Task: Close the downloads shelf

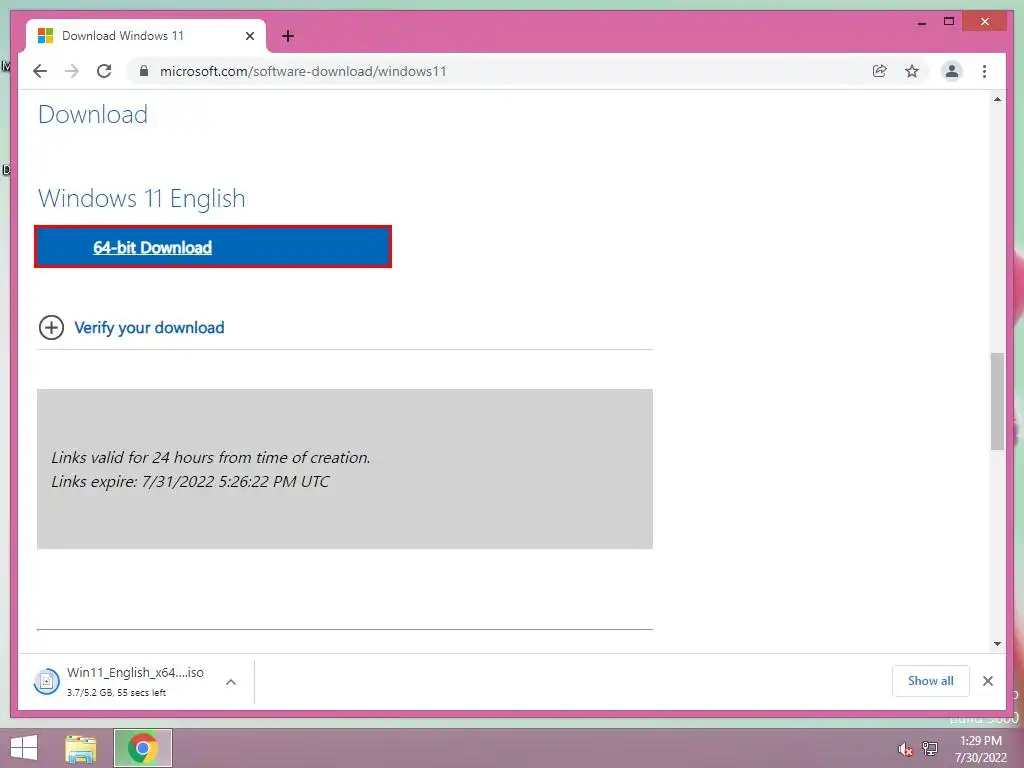Action: coord(988,681)
